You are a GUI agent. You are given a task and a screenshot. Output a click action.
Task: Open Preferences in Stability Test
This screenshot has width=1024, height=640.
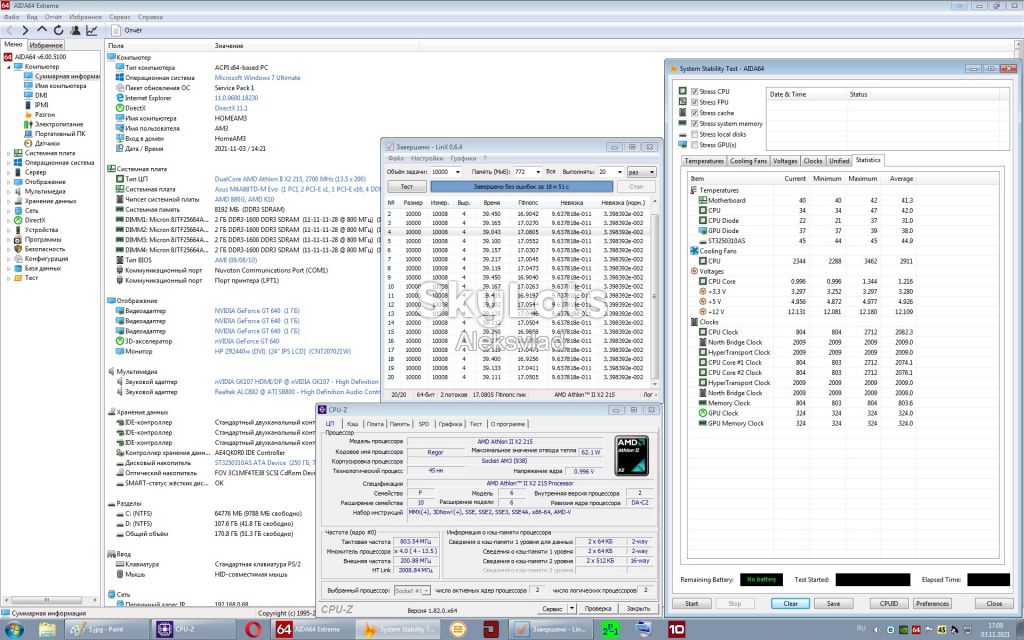932,603
